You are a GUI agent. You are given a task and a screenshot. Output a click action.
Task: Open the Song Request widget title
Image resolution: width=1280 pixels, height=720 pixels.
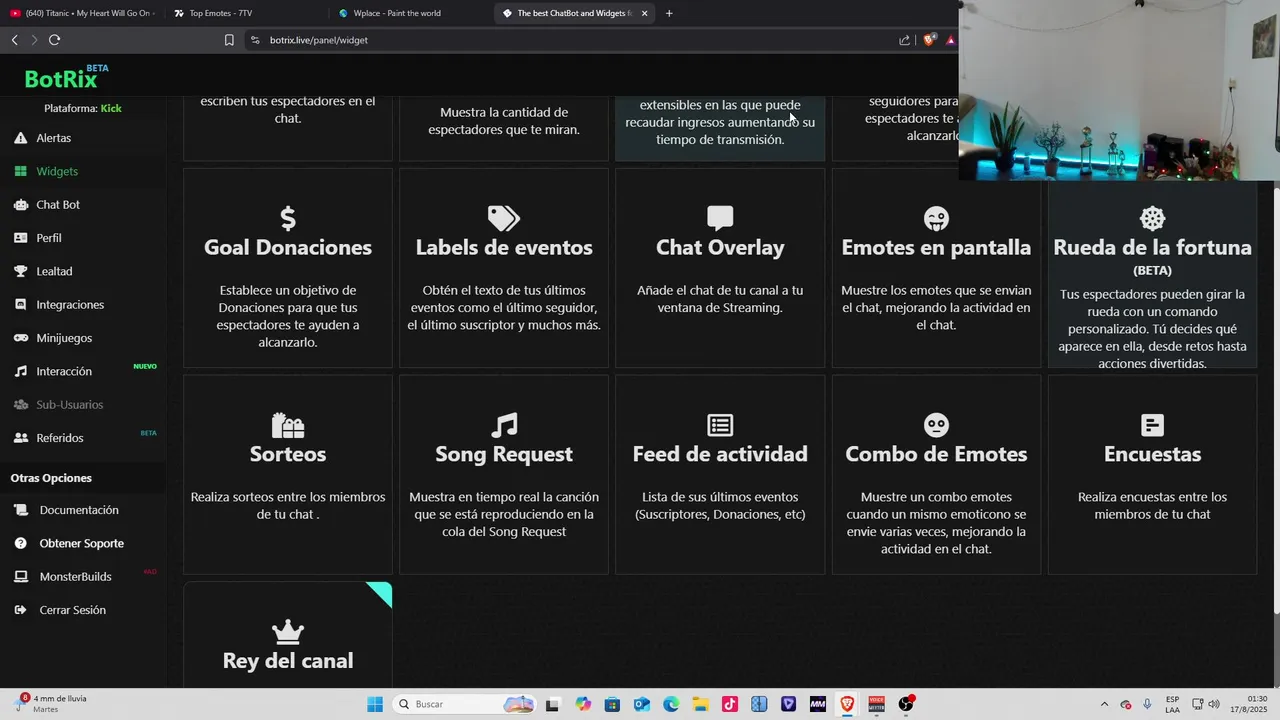coord(504,454)
